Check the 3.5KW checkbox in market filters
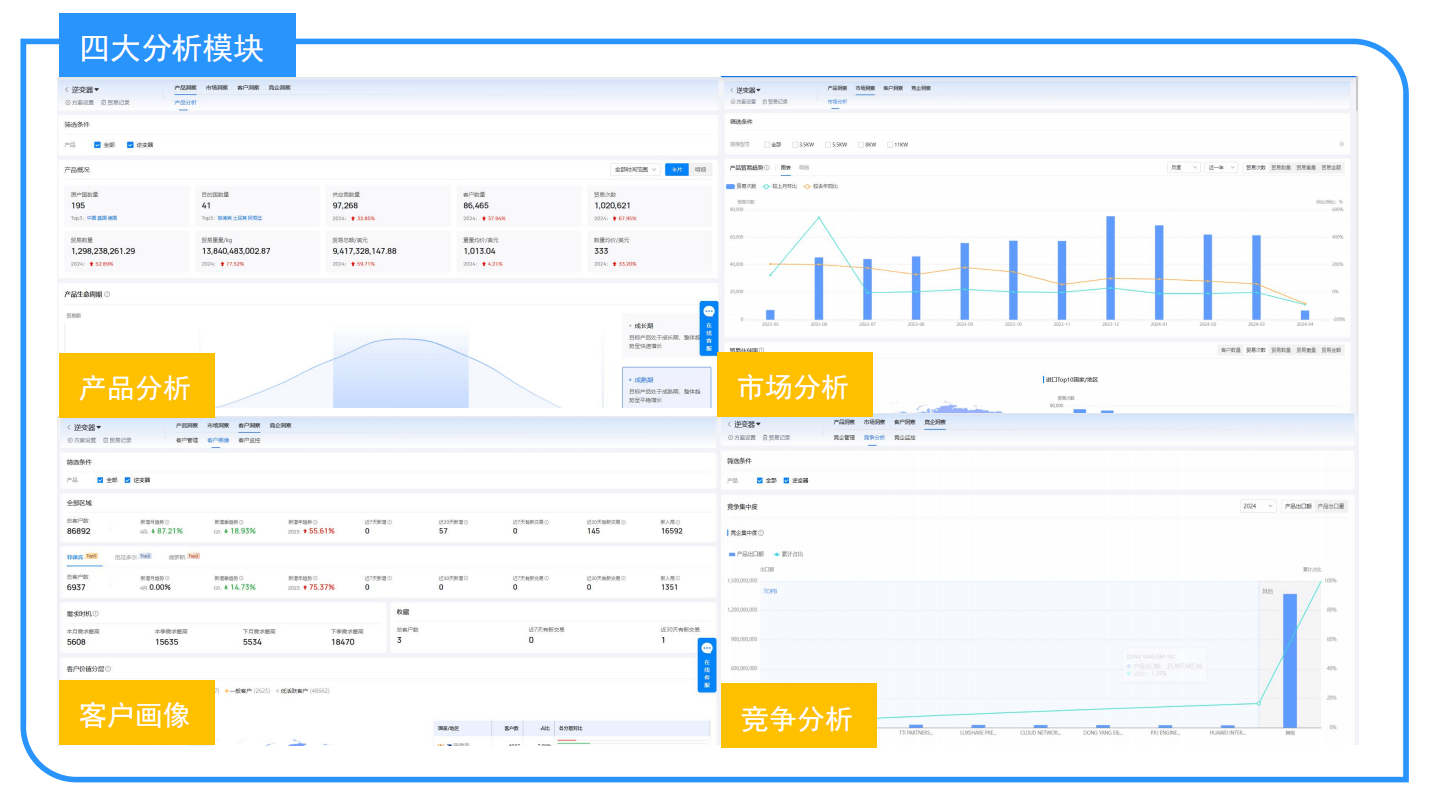 tap(795, 145)
